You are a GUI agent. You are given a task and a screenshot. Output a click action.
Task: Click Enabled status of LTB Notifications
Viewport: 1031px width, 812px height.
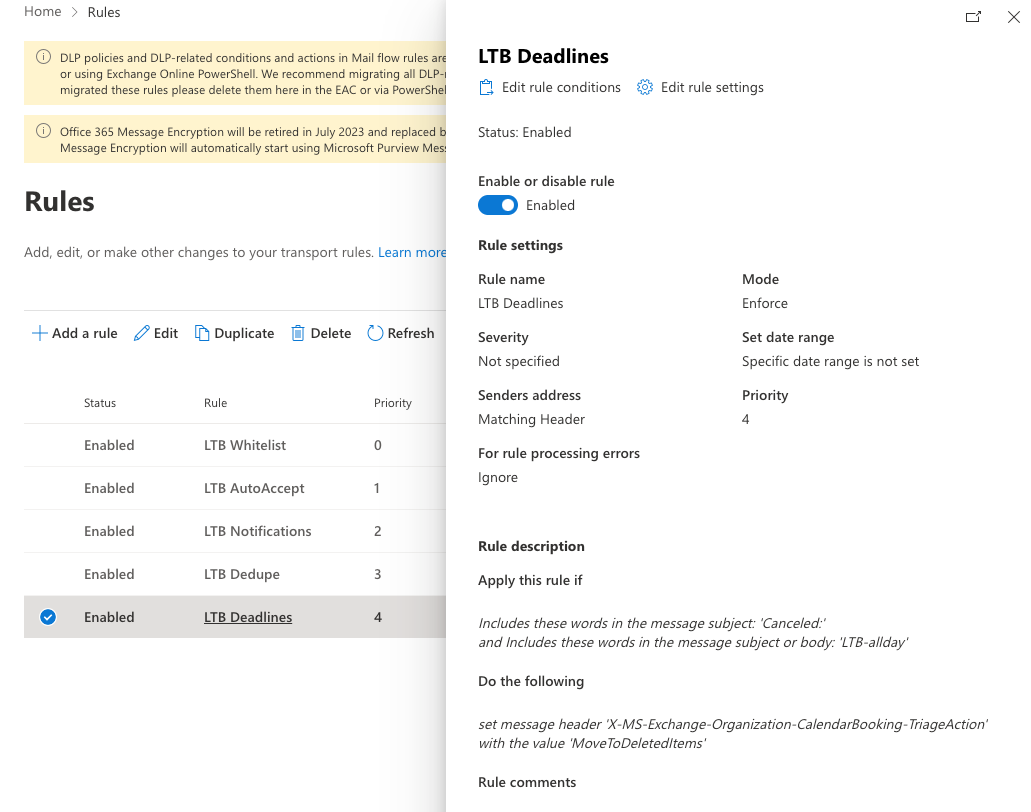point(109,531)
